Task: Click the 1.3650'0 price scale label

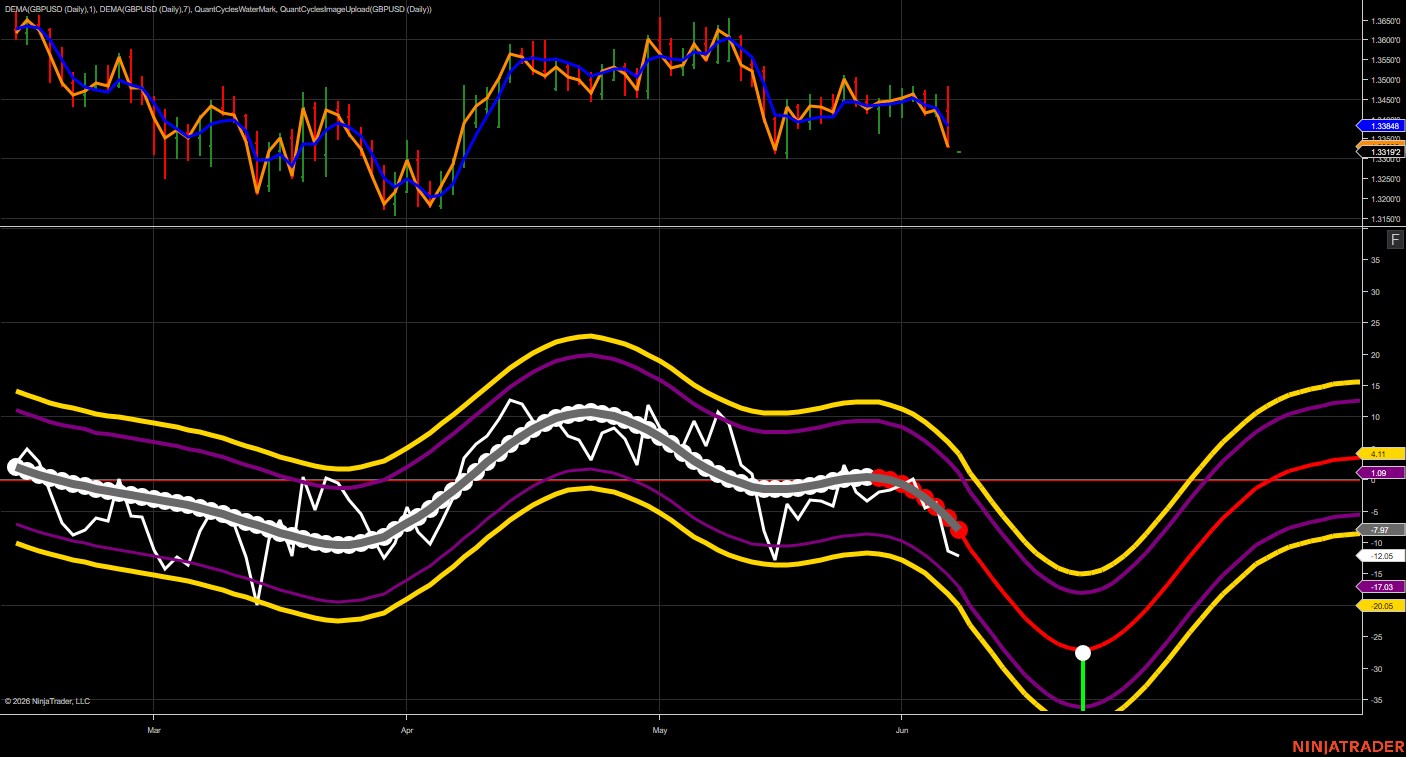Action: (1384, 21)
